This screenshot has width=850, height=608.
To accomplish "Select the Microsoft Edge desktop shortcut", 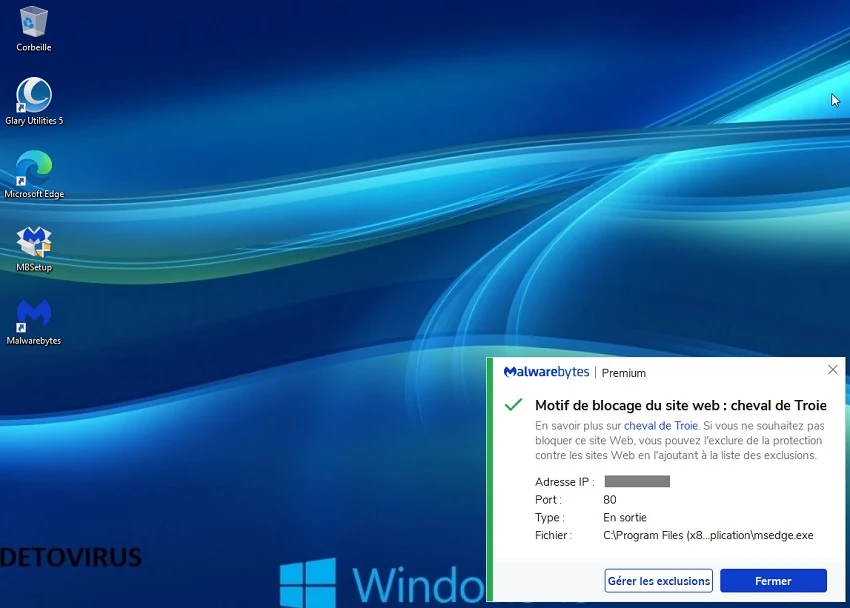I will click(x=34, y=174).
